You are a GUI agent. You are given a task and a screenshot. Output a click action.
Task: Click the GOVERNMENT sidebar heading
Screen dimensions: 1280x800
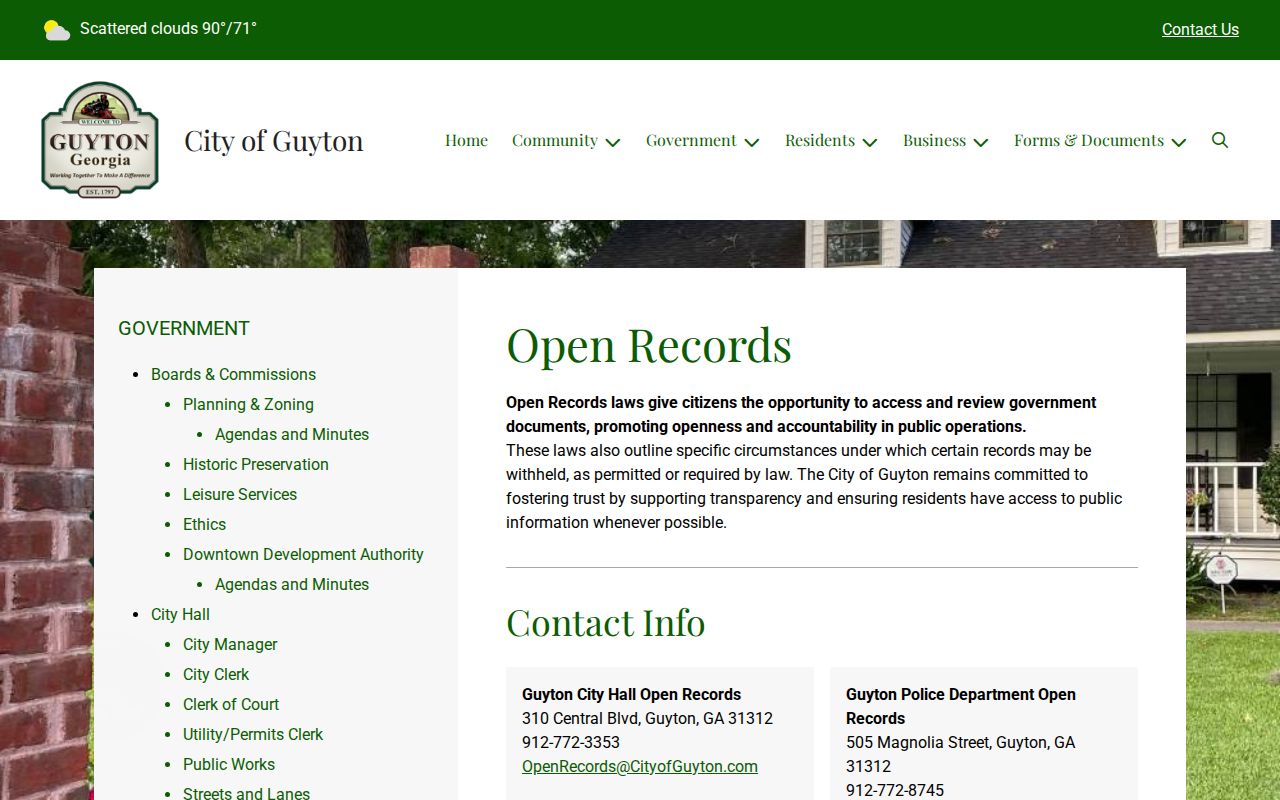click(x=184, y=328)
